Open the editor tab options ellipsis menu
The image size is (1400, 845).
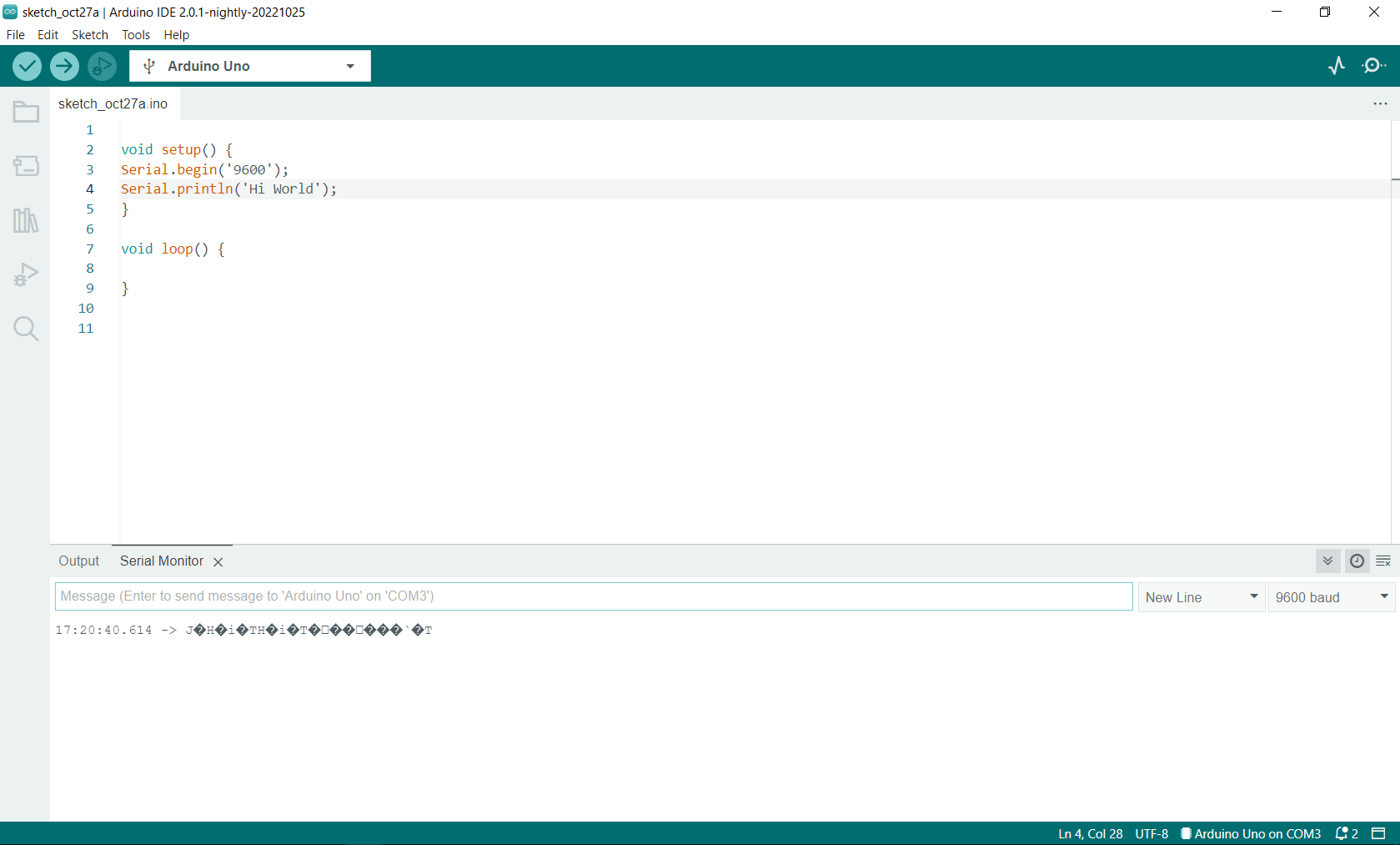coord(1380,103)
